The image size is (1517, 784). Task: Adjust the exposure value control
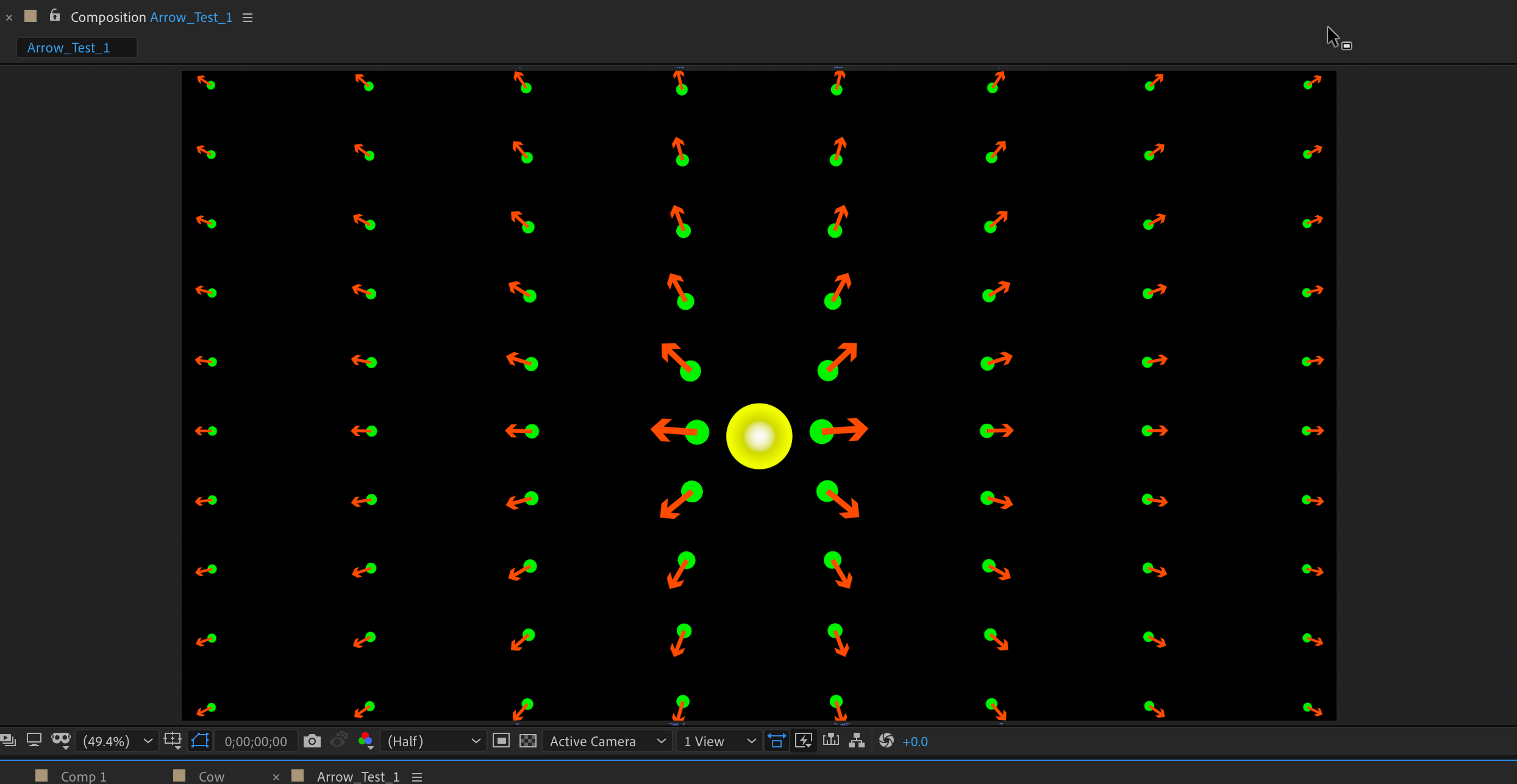pyautogui.click(x=916, y=741)
